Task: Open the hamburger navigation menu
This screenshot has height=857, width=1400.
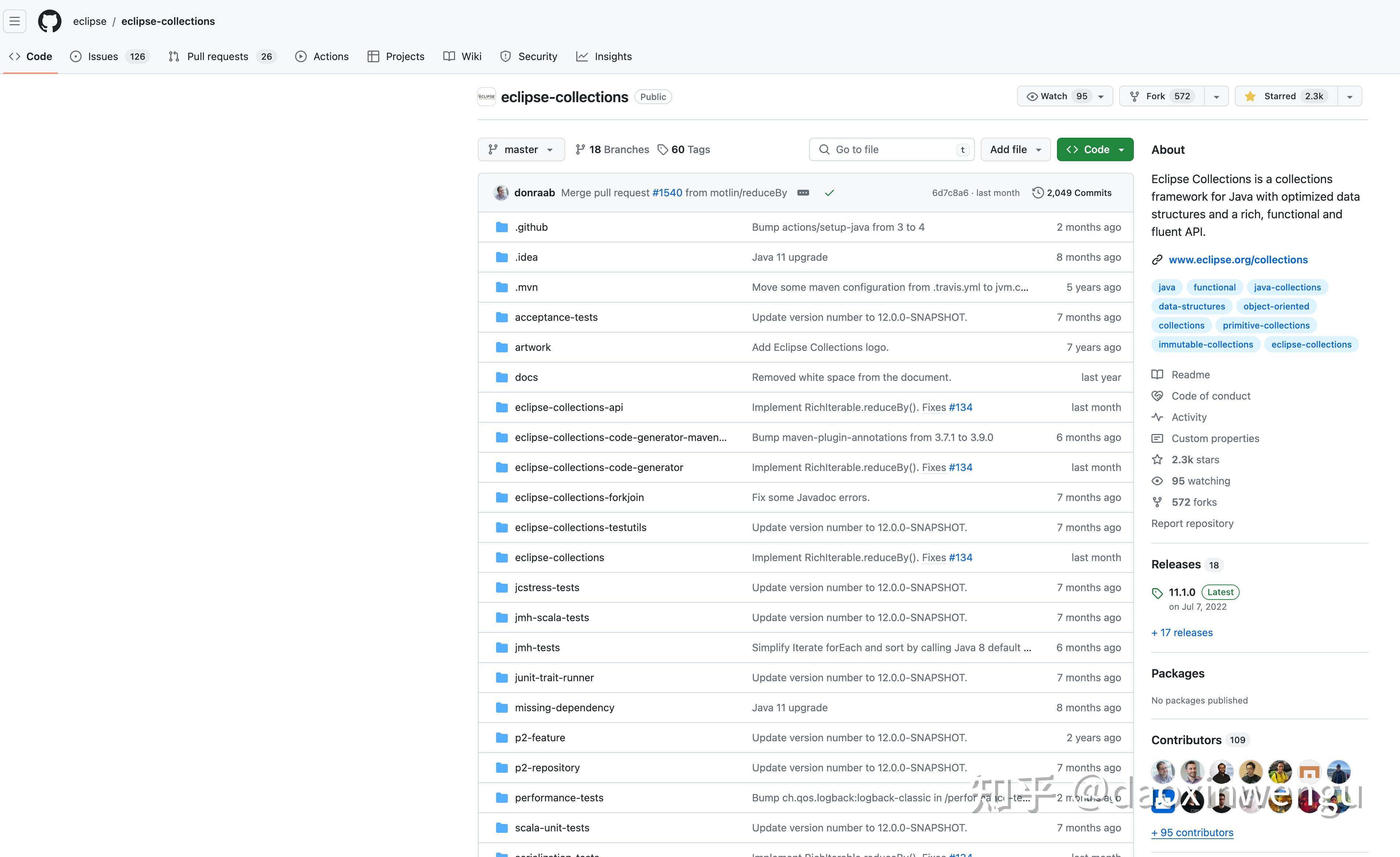Action: click(15, 21)
